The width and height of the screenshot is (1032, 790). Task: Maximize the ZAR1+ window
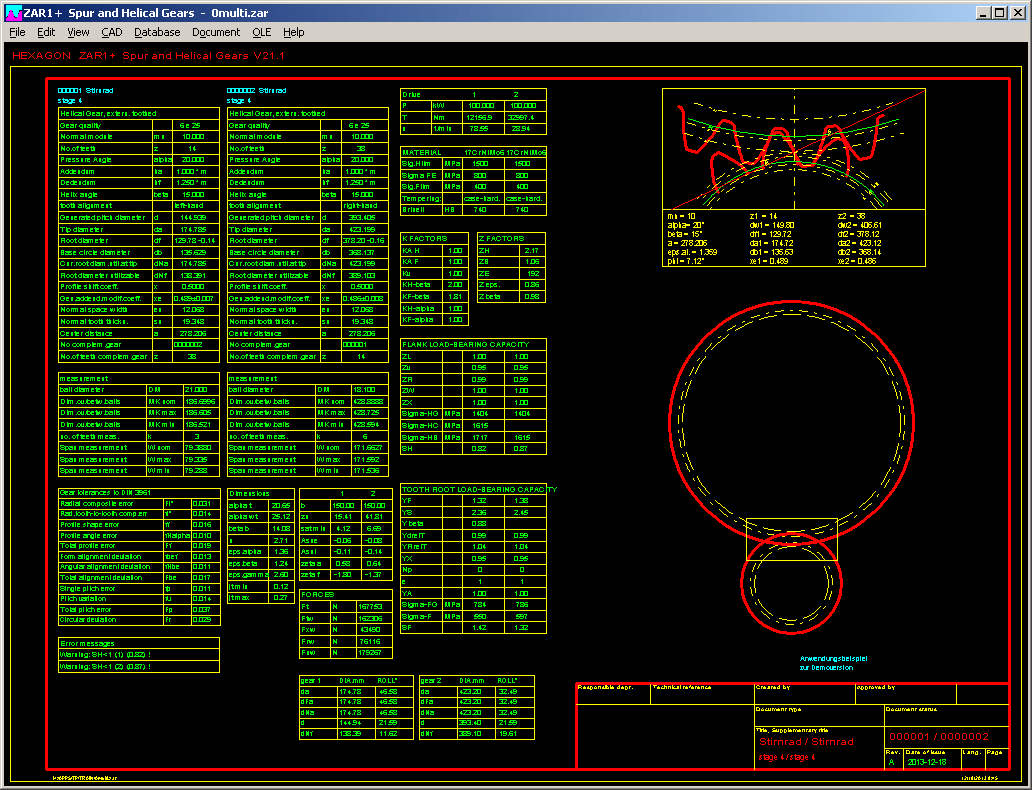pos(1001,12)
